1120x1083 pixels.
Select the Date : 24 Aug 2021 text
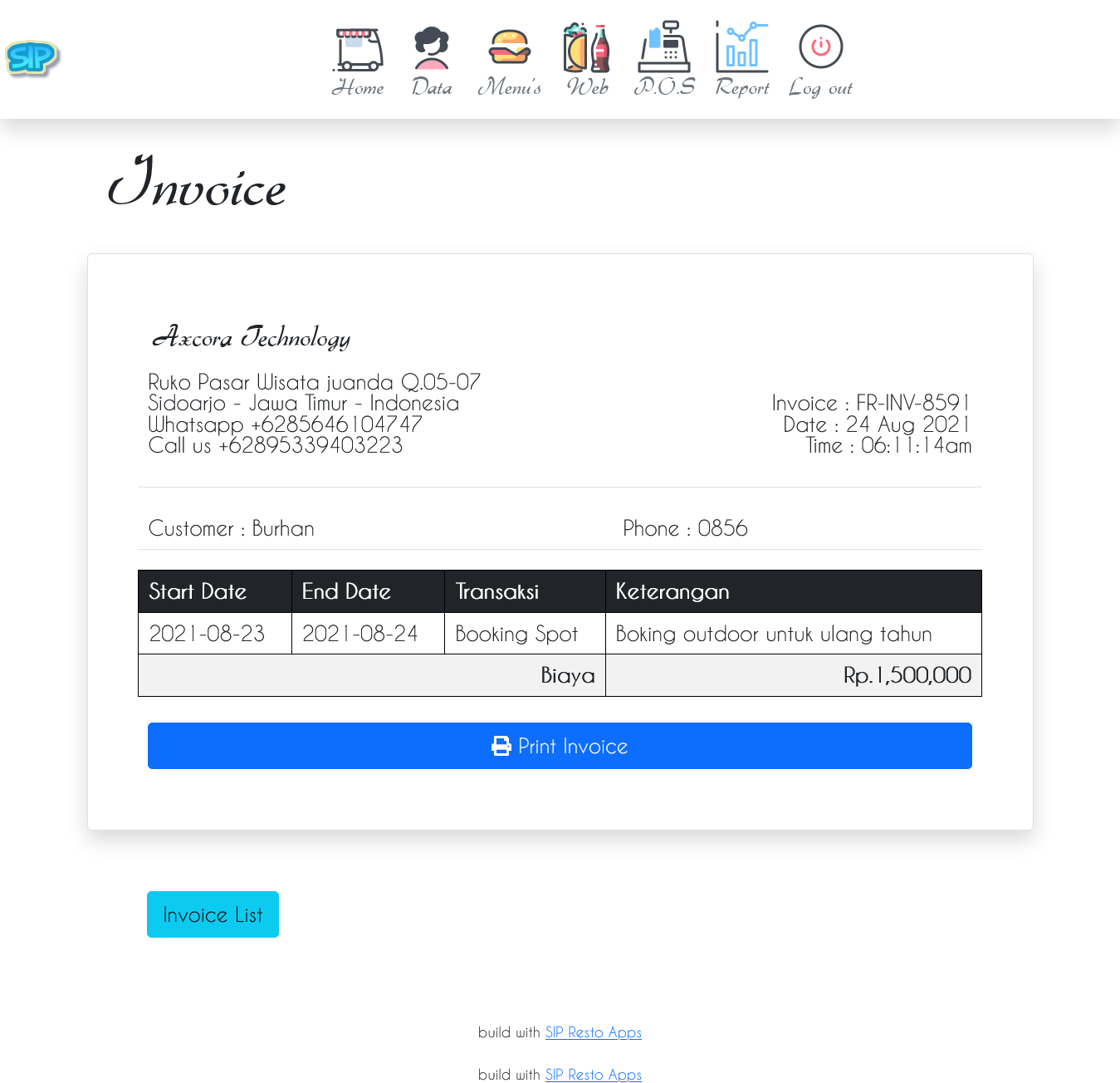click(x=877, y=424)
